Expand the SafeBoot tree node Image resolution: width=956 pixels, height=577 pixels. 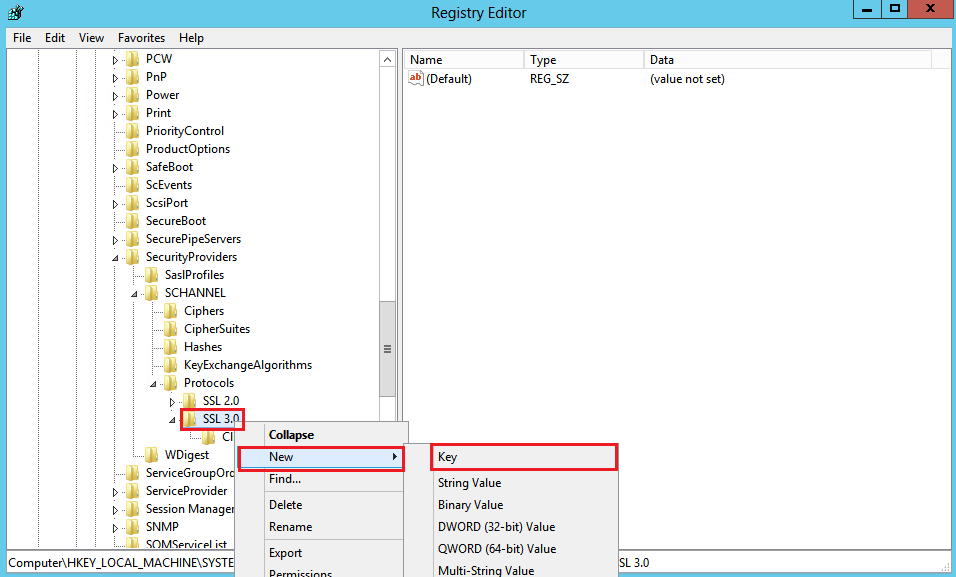click(x=115, y=167)
